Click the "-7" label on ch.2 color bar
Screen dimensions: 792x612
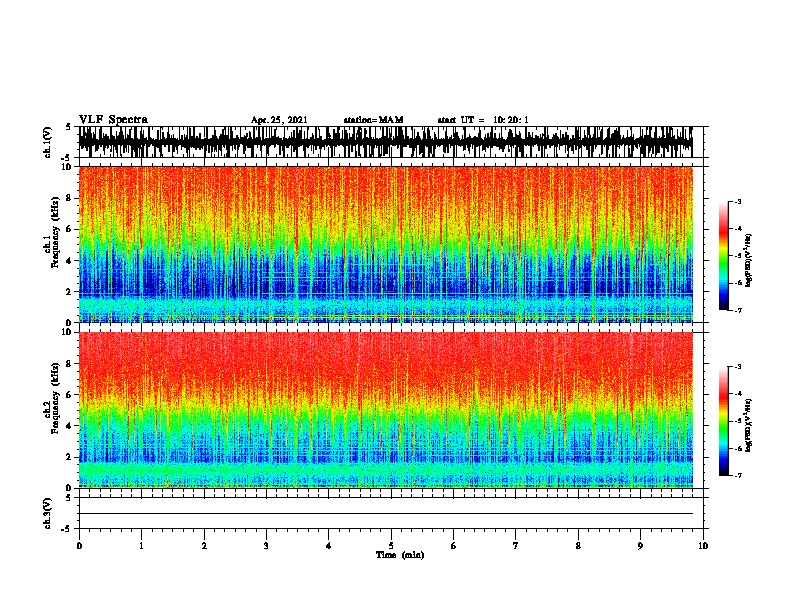tap(738, 476)
